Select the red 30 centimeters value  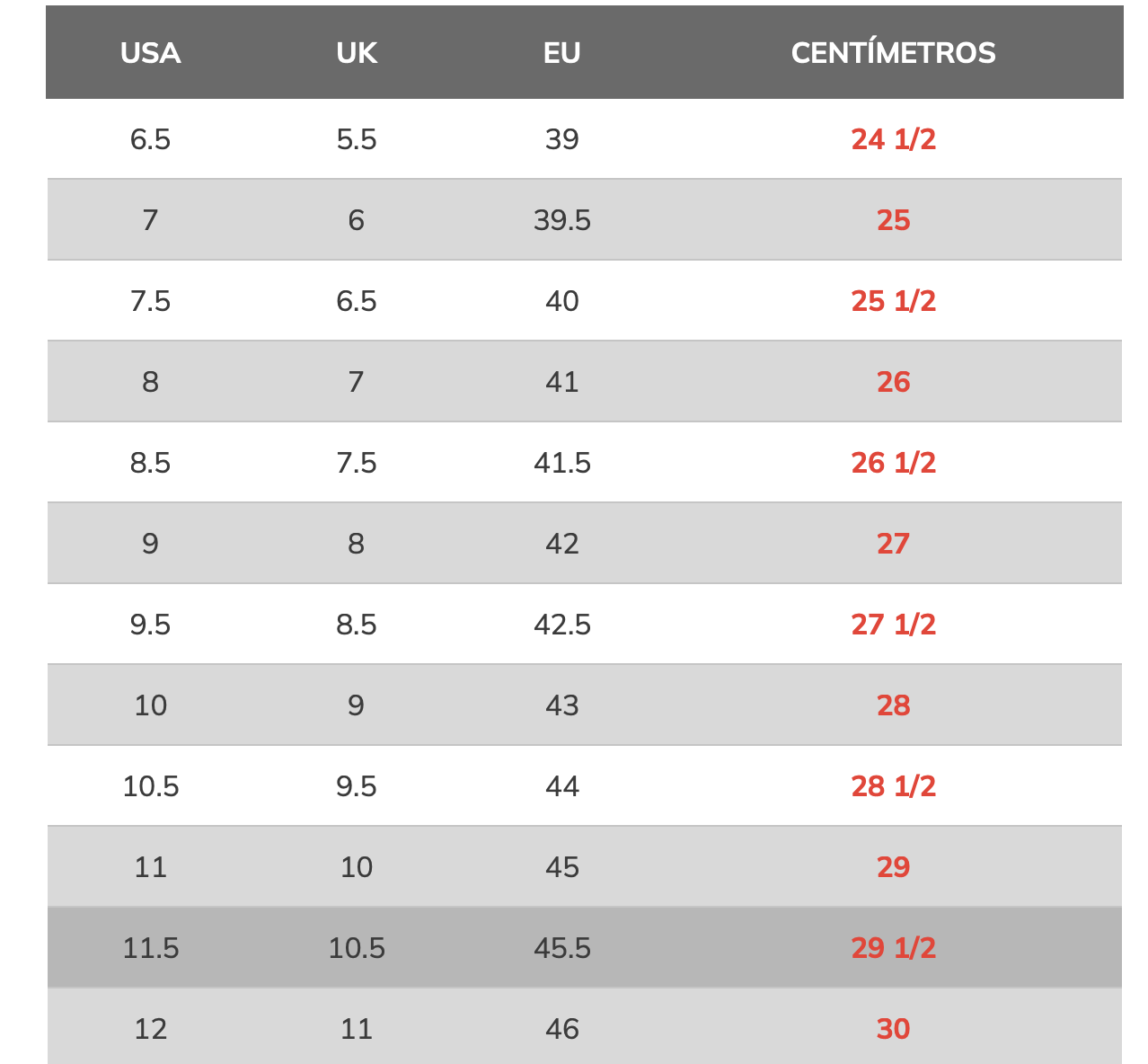point(893,1029)
